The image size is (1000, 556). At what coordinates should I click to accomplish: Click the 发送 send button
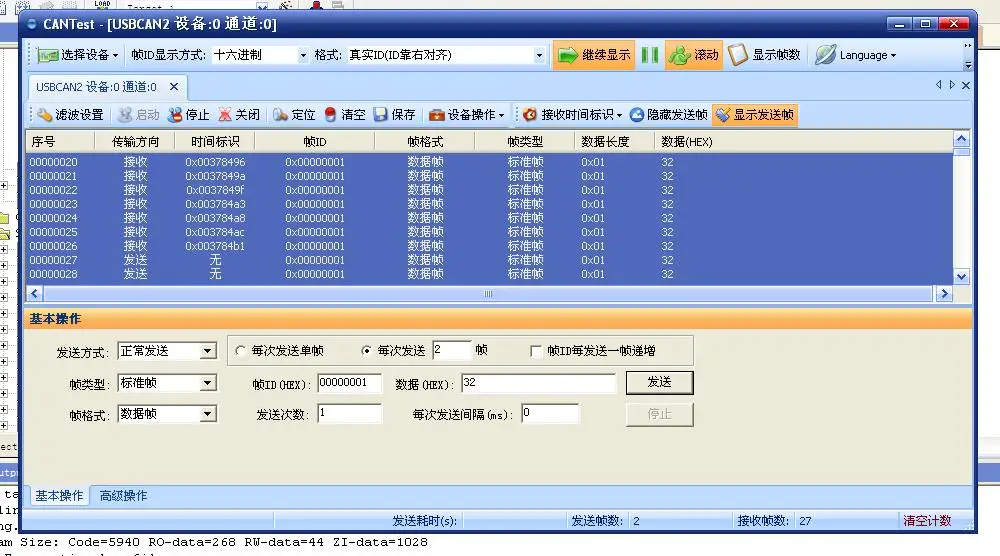point(659,382)
